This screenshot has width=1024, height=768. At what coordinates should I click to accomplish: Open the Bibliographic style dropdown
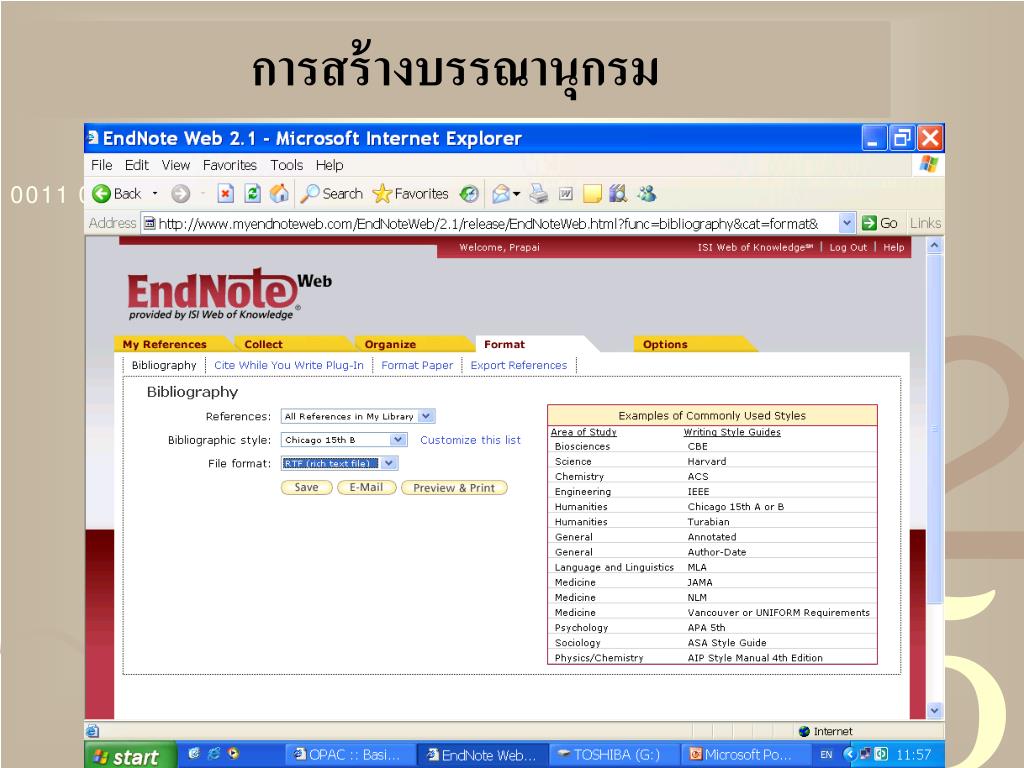[398, 440]
